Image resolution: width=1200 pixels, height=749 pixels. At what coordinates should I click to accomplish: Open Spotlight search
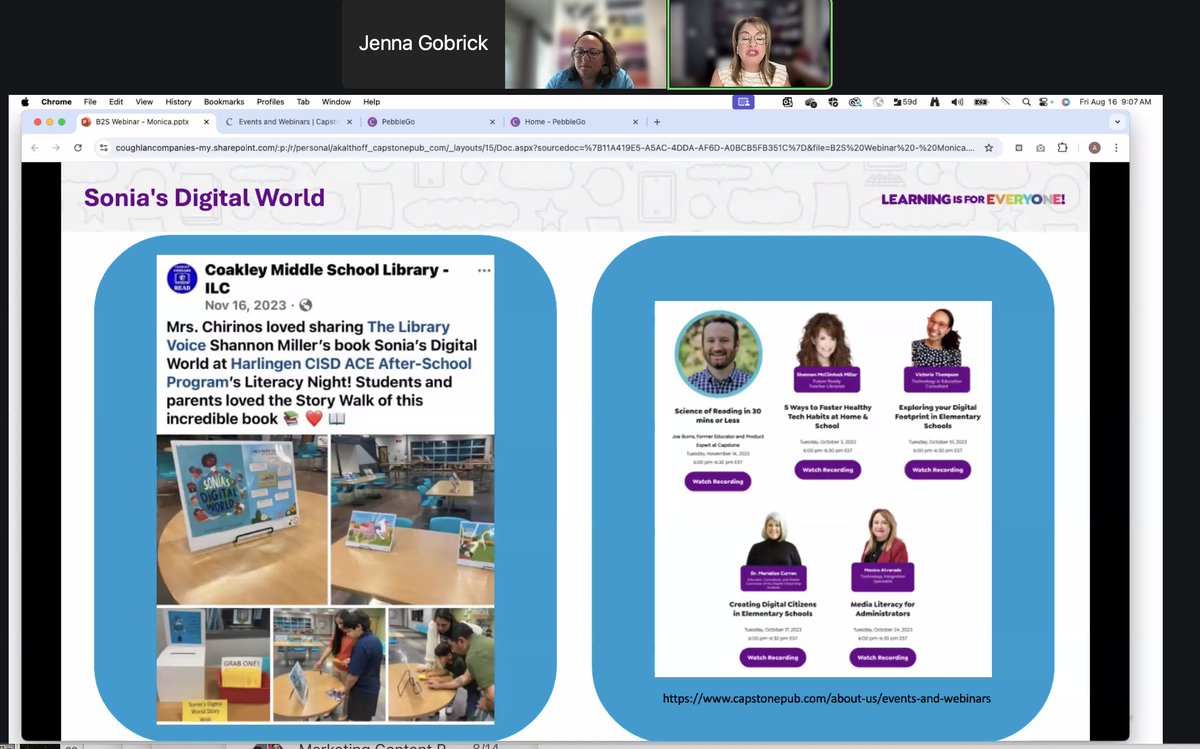(1027, 102)
